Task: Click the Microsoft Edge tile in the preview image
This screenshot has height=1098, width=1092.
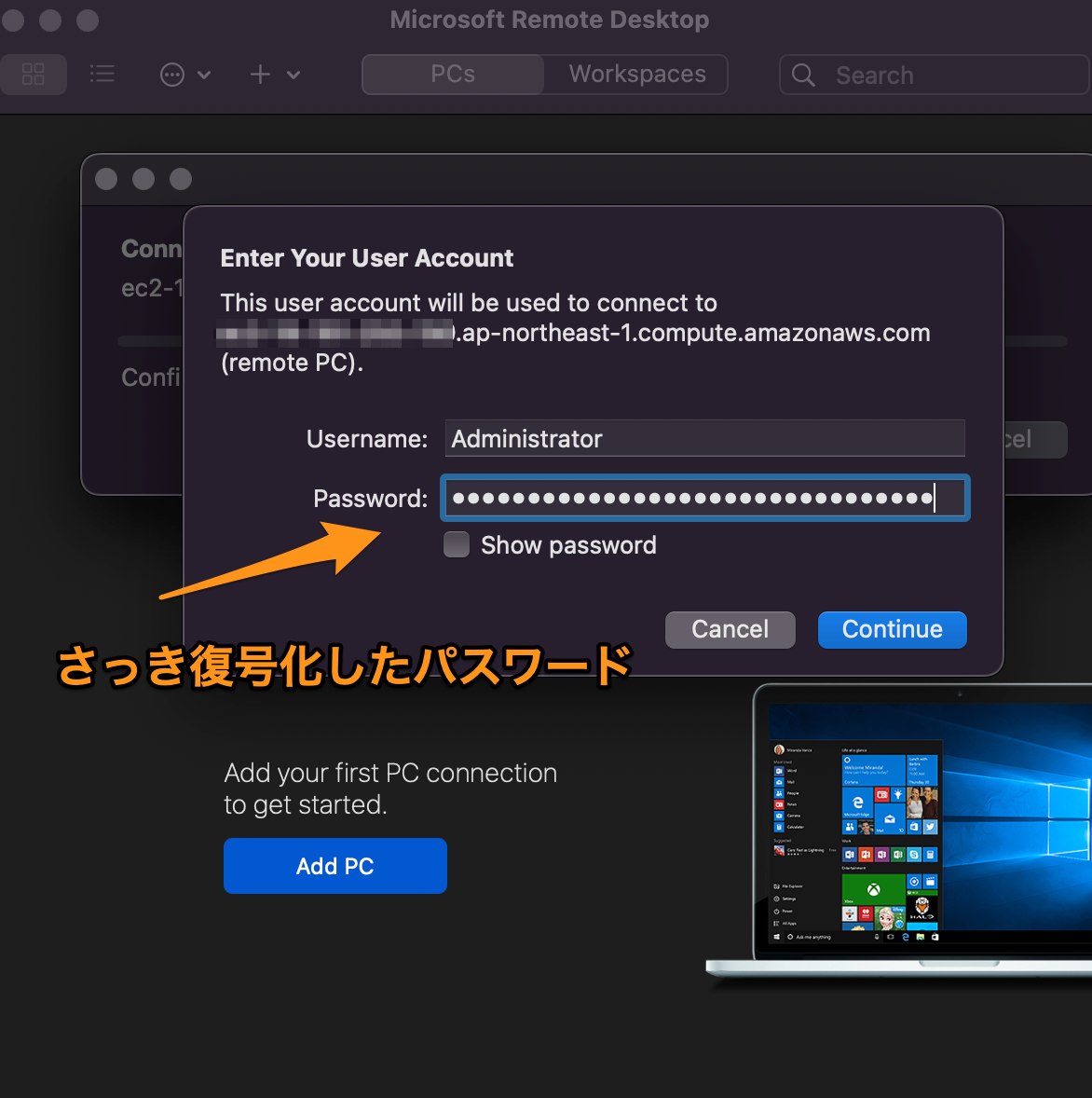Action: tap(857, 802)
